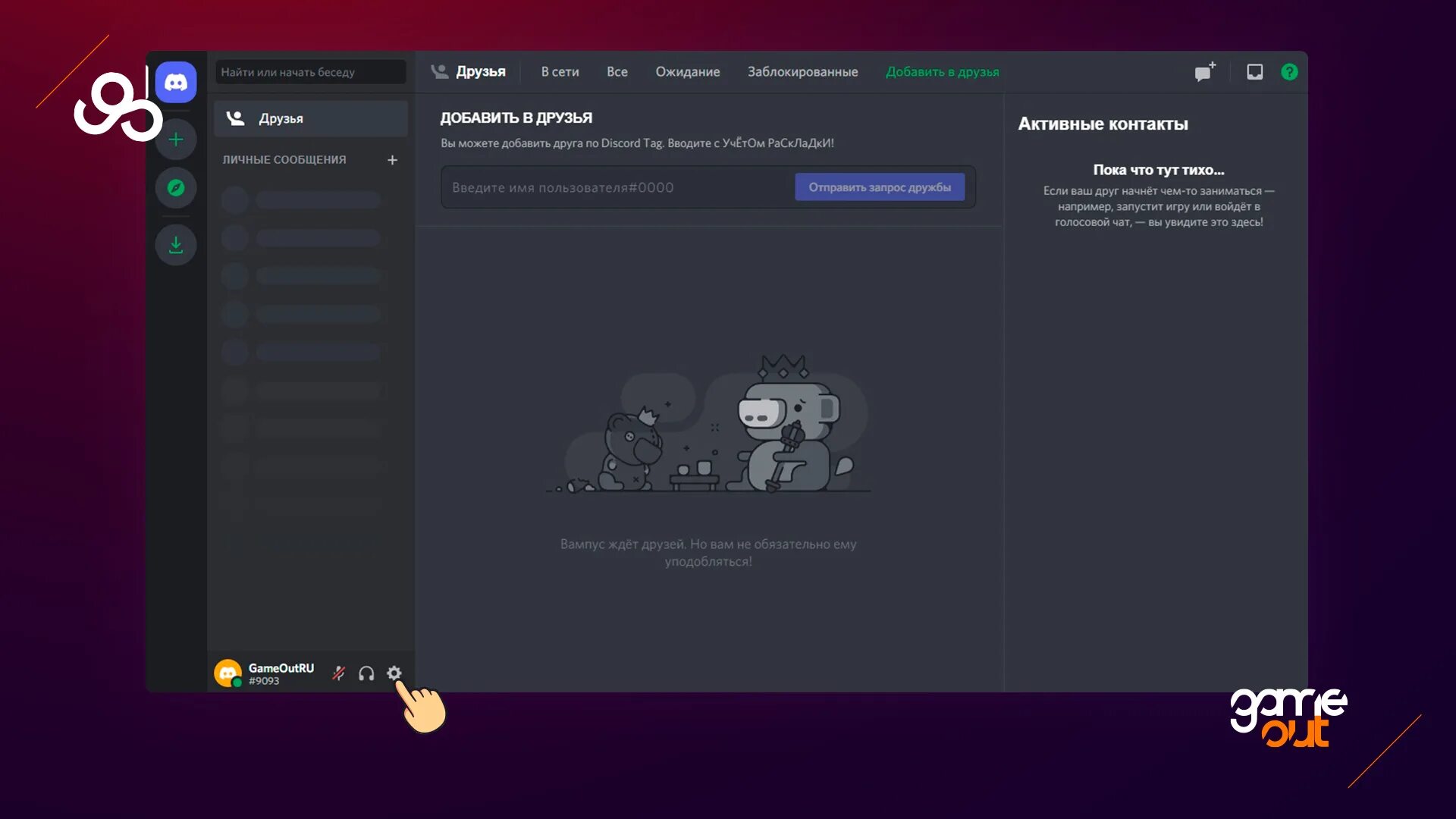Open User Settings gear icon

click(394, 673)
